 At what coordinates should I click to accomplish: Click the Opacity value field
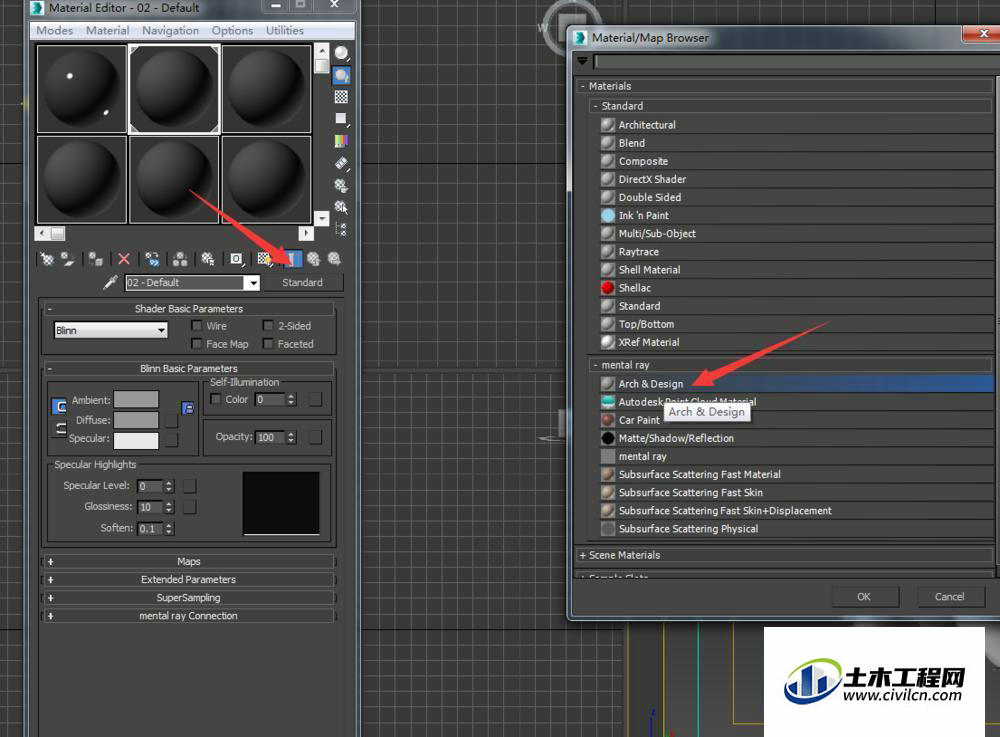270,437
